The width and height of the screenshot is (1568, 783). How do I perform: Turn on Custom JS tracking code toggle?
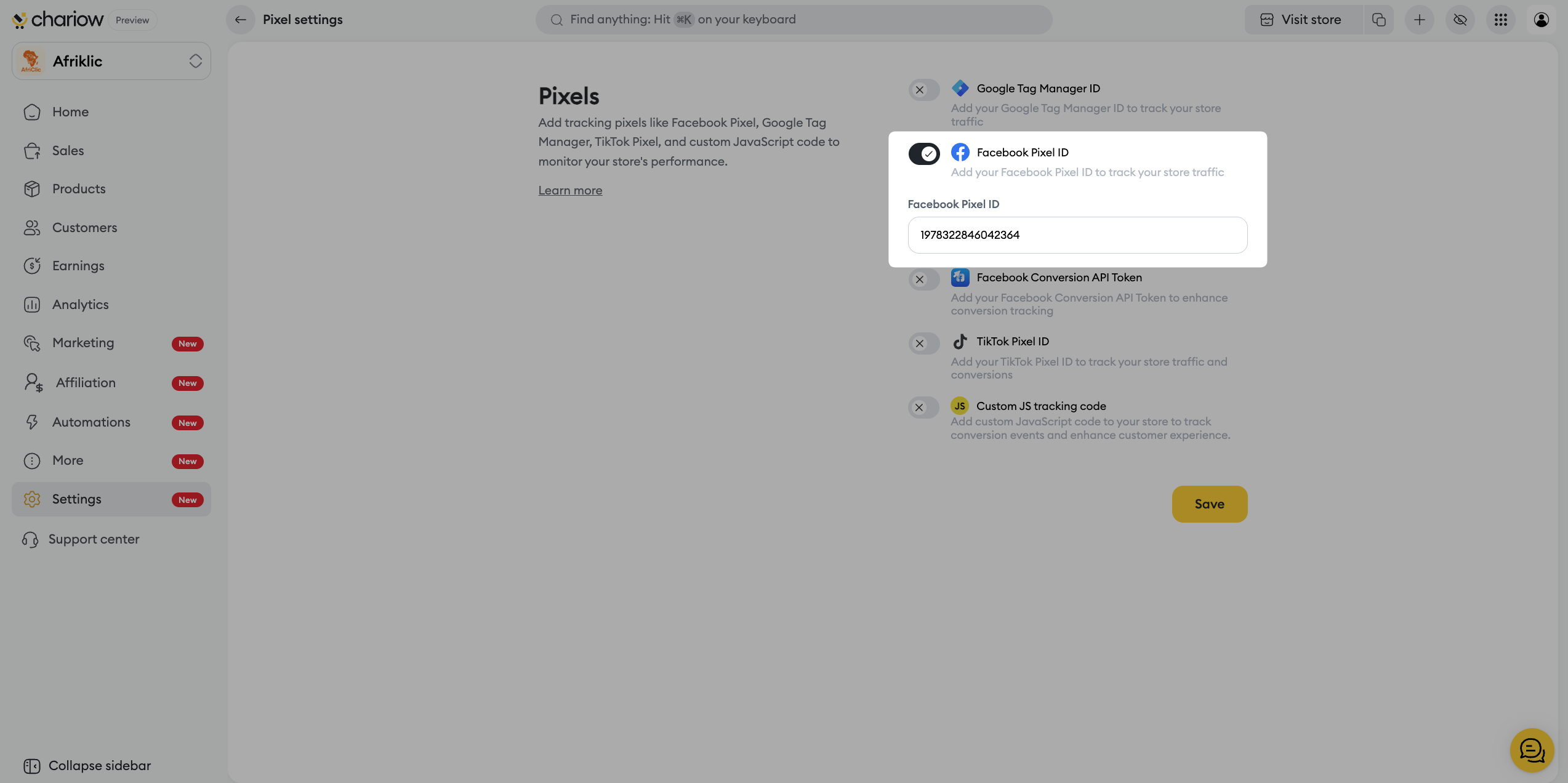(x=923, y=408)
